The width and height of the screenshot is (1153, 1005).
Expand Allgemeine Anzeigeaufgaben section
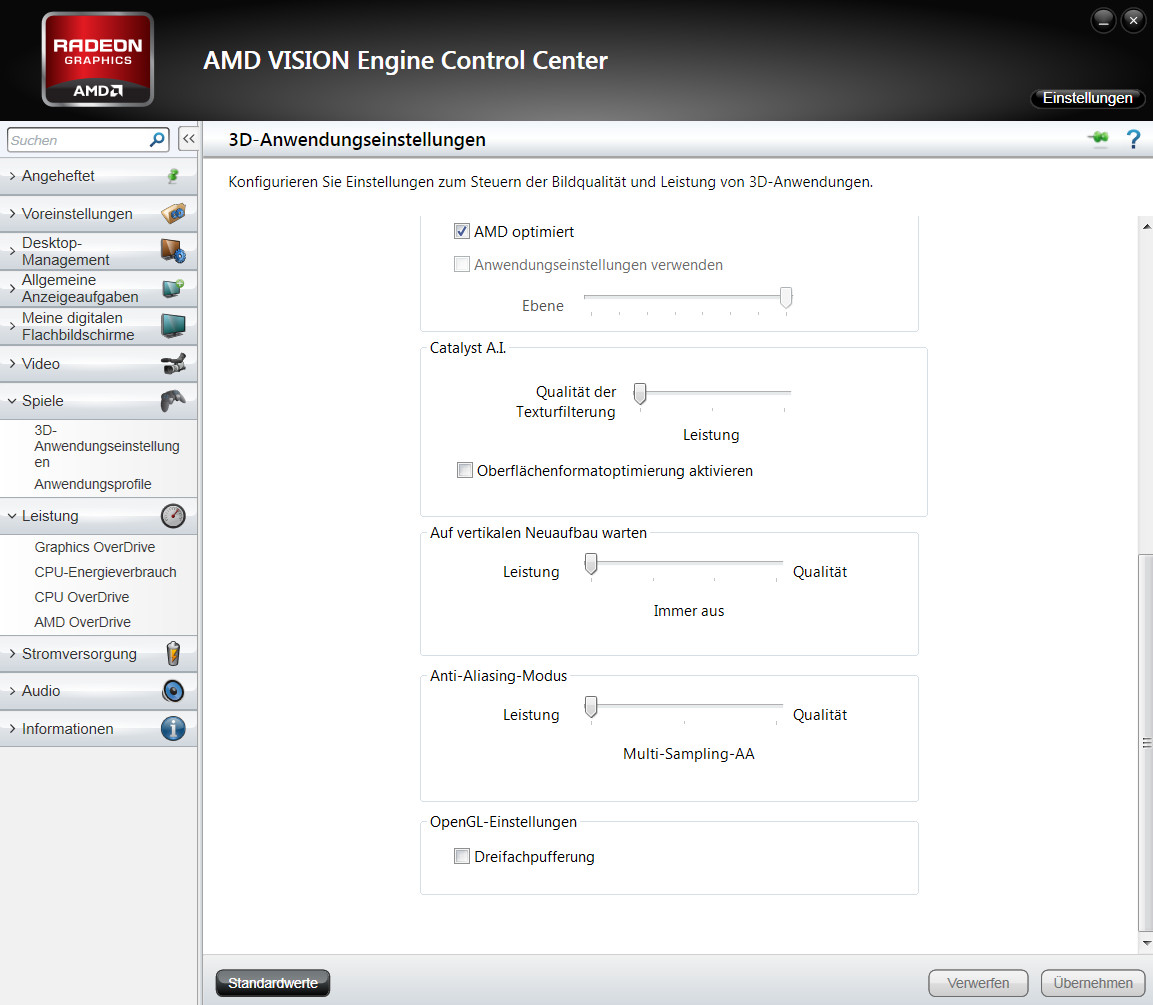pos(99,288)
